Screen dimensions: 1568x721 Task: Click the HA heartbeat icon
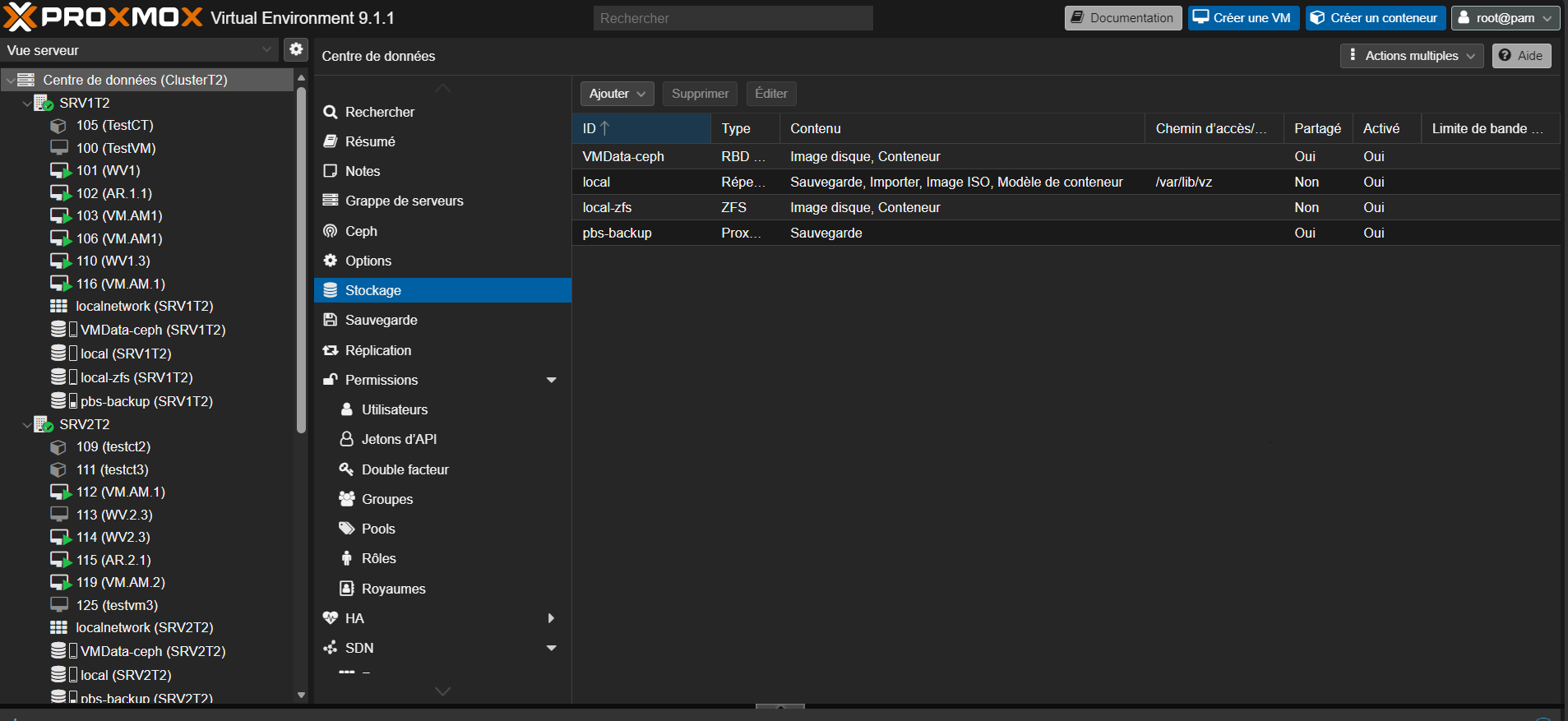331,618
